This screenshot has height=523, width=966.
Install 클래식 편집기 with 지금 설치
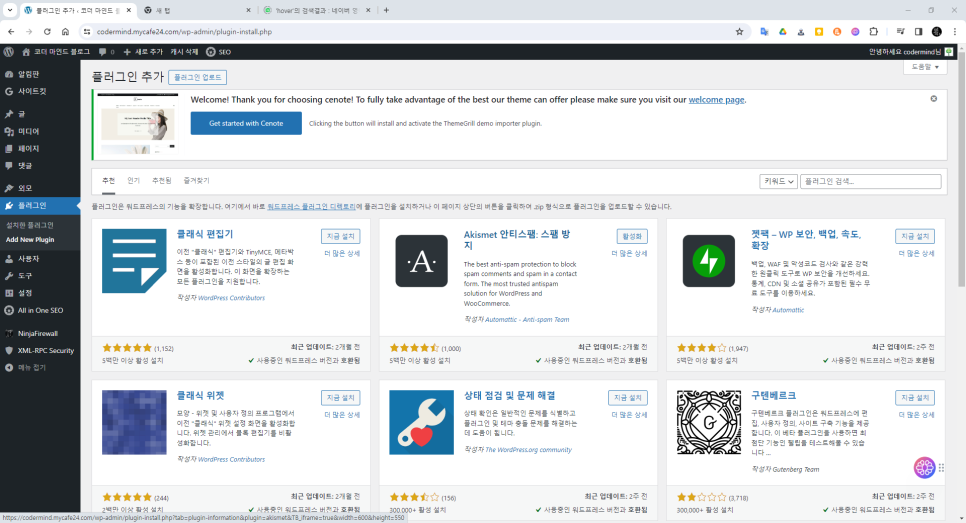click(x=341, y=236)
